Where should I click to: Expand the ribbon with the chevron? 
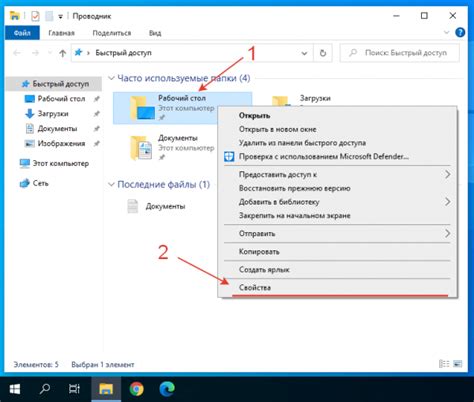(447, 32)
